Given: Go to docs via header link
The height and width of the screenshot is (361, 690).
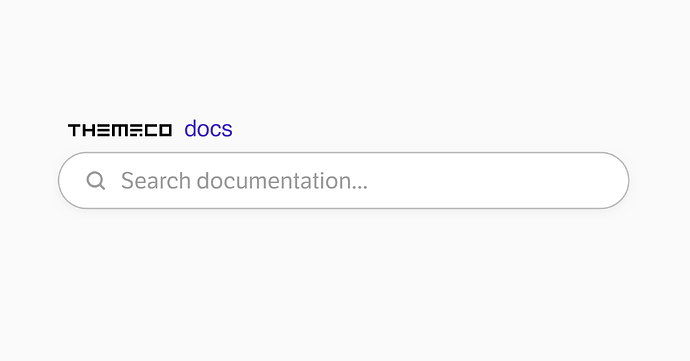Looking at the screenshot, I should (x=208, y=129).
